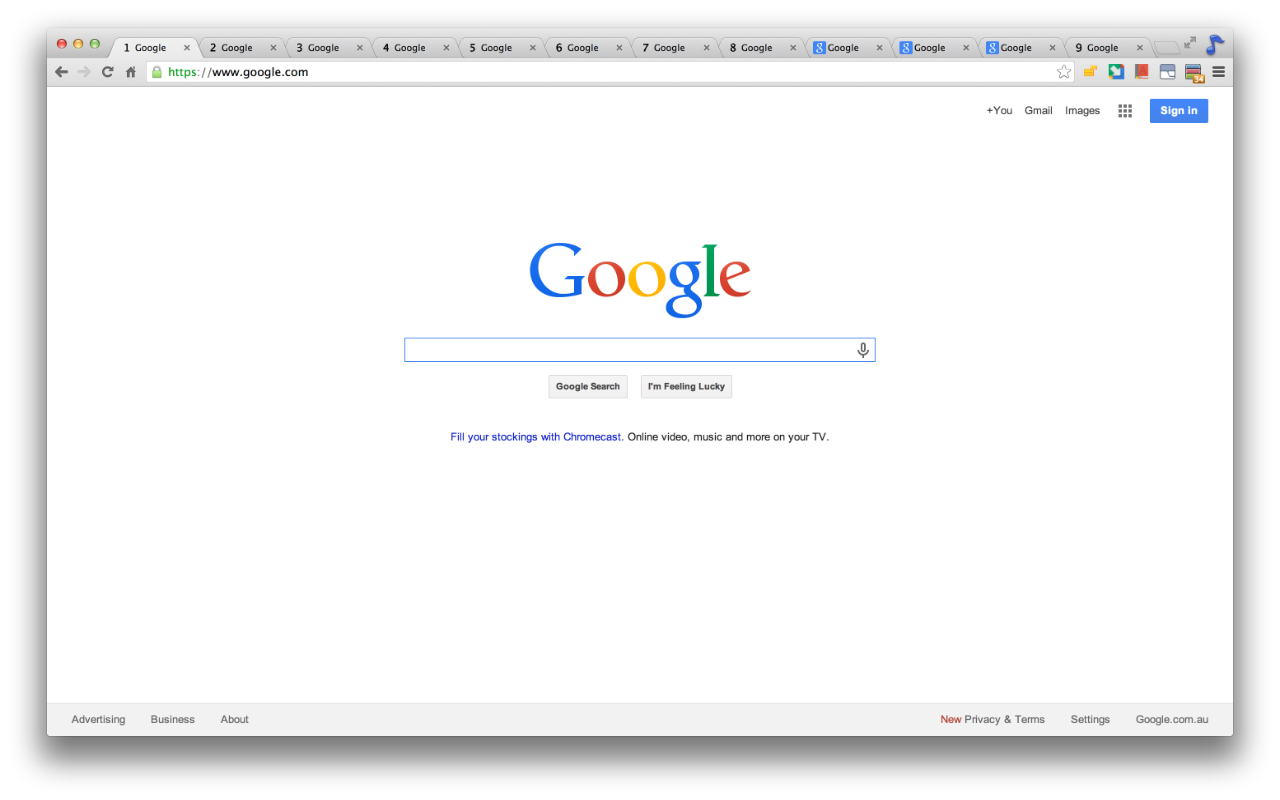
Task: Switch to the 6 Google tab
Action: point(588,48)
